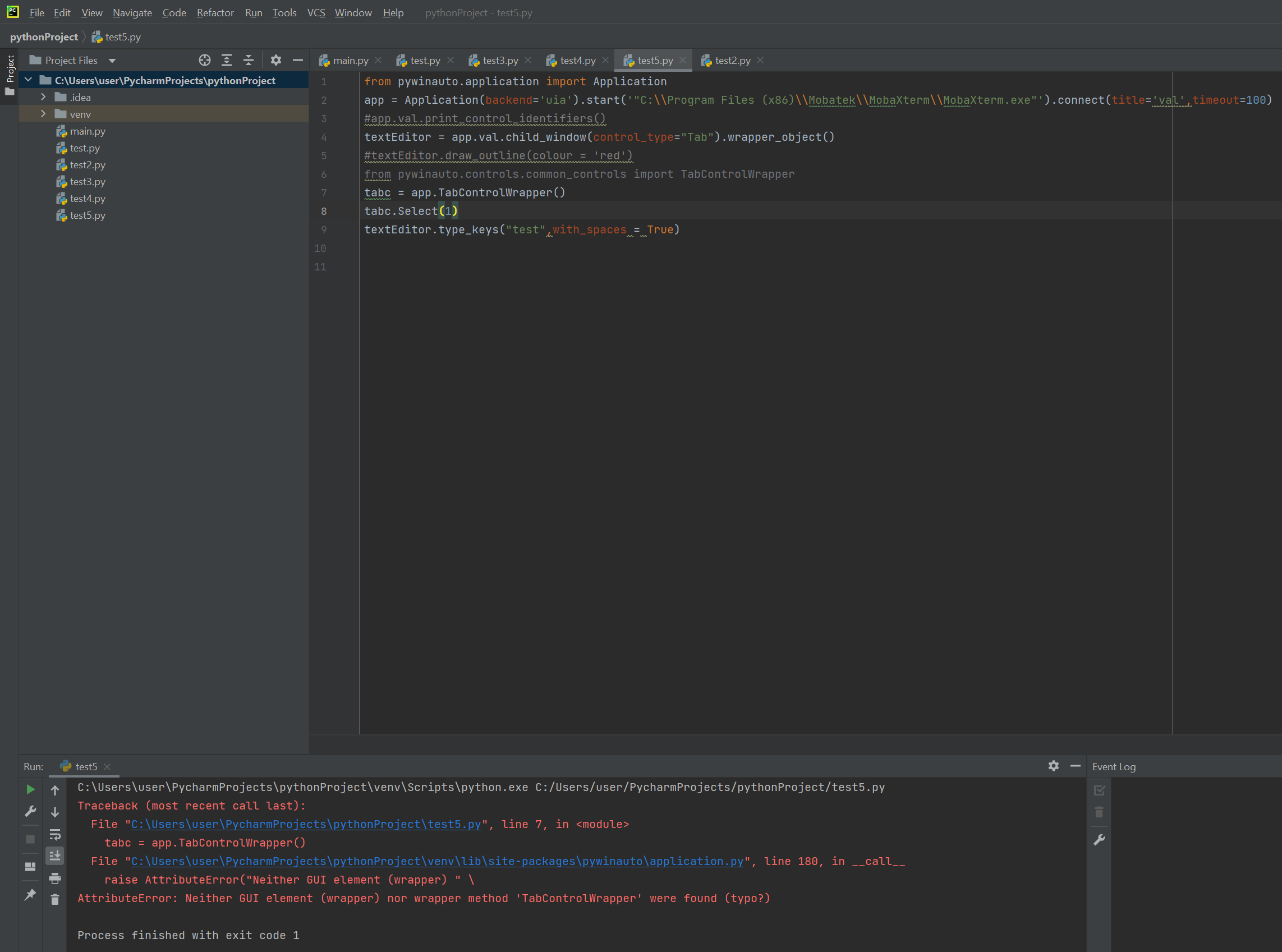Open the VCS menu
The image size is (1282, 952).
tap(316, 12)
